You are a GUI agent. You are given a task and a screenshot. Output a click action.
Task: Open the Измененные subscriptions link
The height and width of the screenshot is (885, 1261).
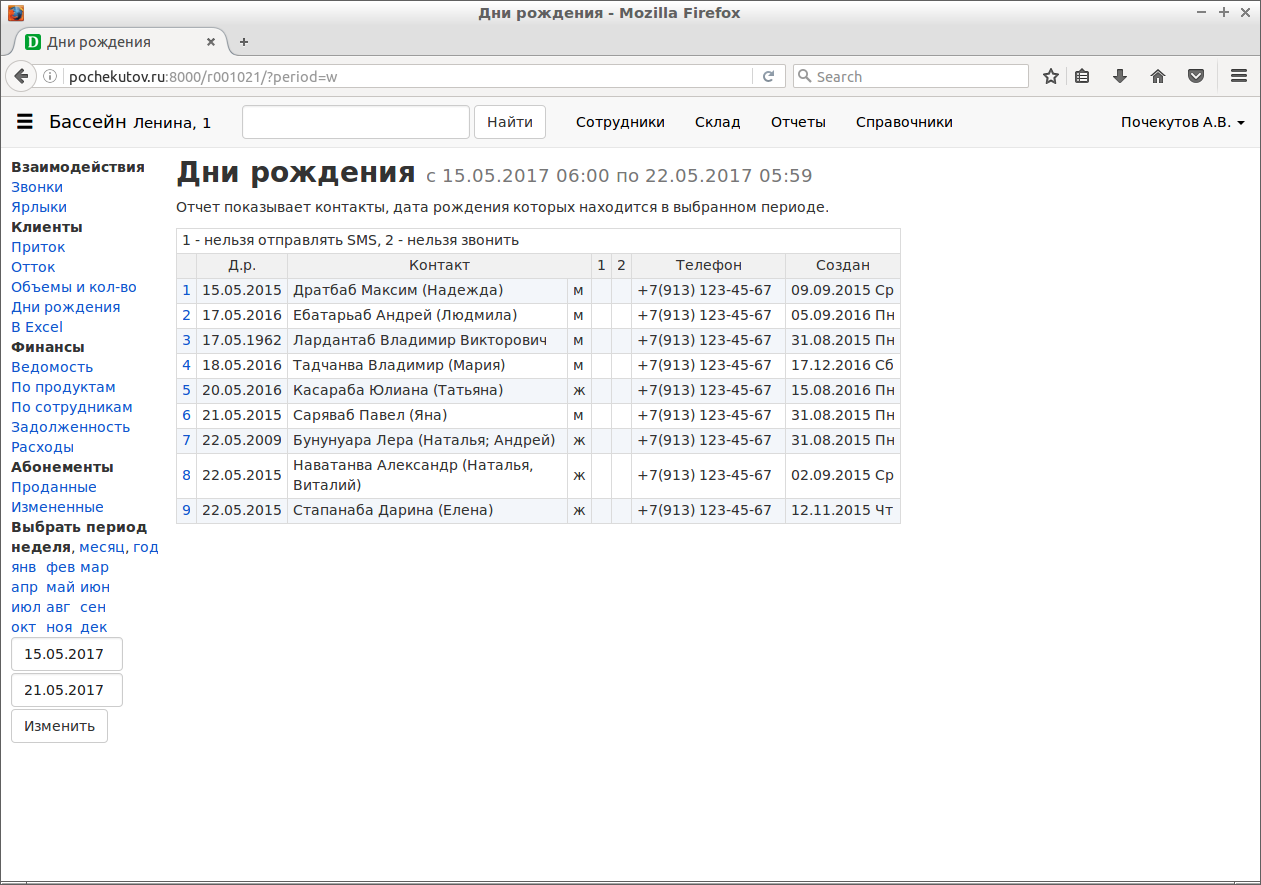[57, 507]
